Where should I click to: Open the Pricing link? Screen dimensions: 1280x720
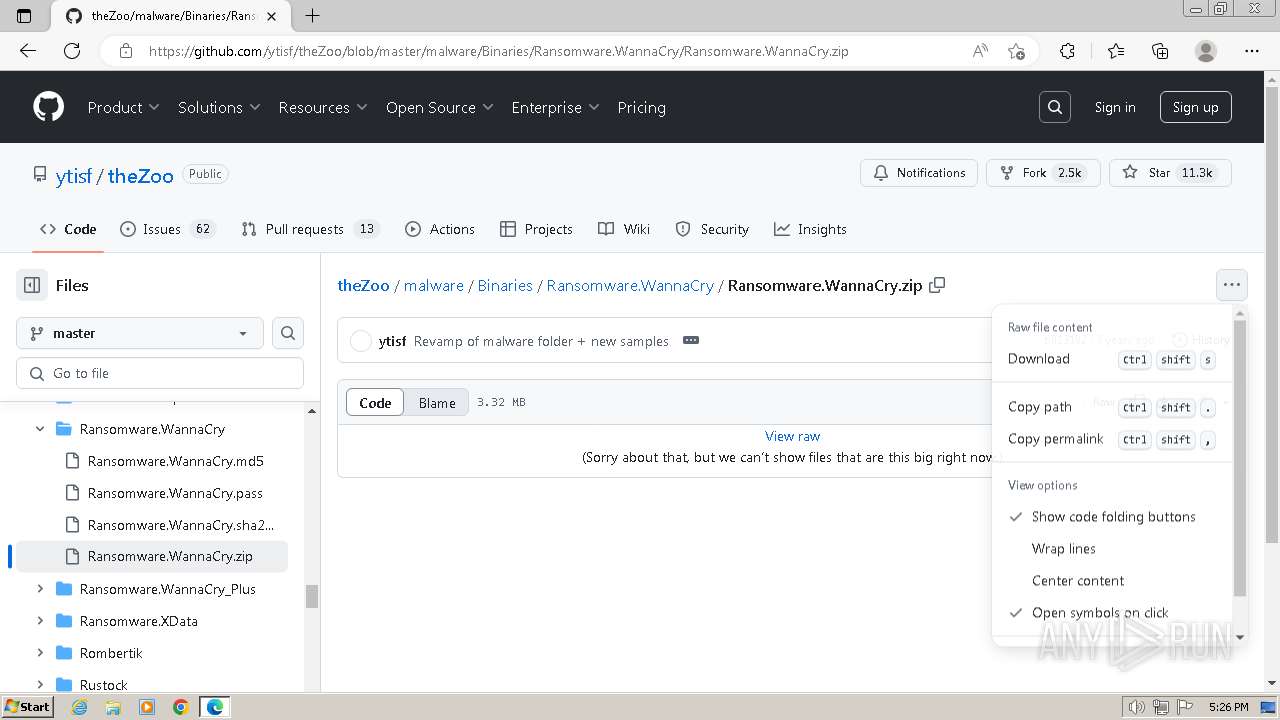(x=641, y=107)
